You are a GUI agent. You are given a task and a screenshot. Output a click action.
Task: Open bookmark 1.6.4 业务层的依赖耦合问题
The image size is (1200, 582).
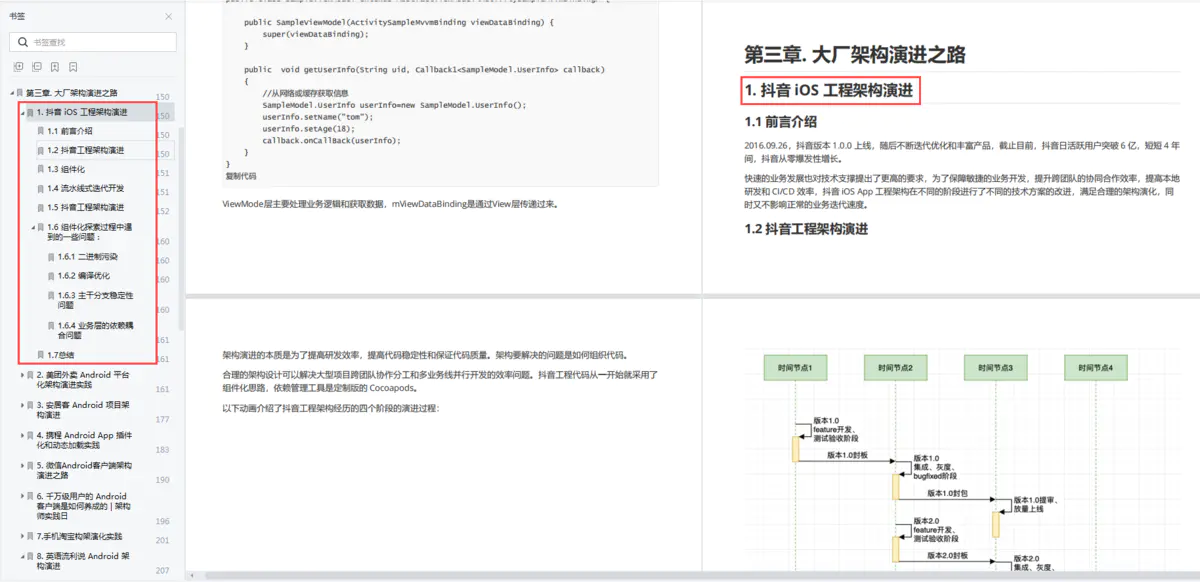96,330
